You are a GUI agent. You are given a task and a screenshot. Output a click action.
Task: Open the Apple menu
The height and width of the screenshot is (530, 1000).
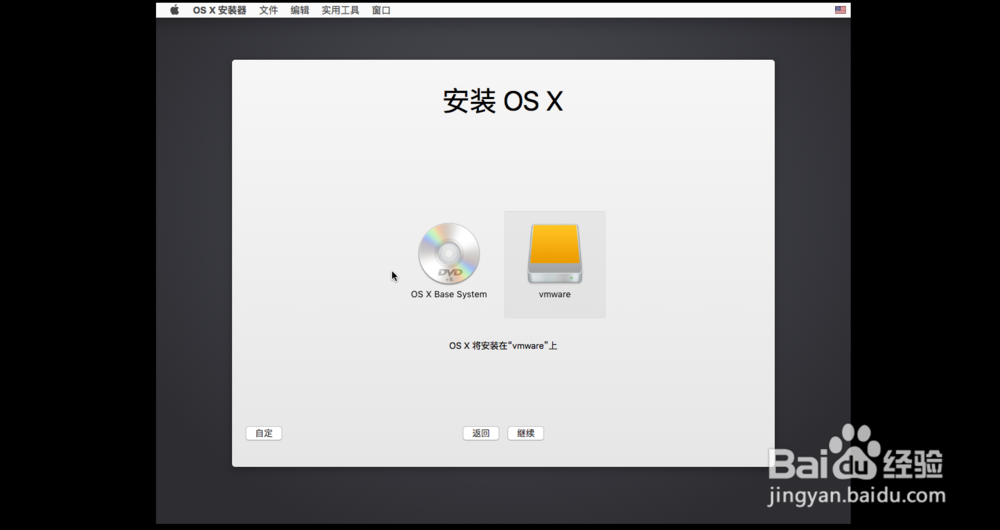pyautogui.click(x=174, y=10)
